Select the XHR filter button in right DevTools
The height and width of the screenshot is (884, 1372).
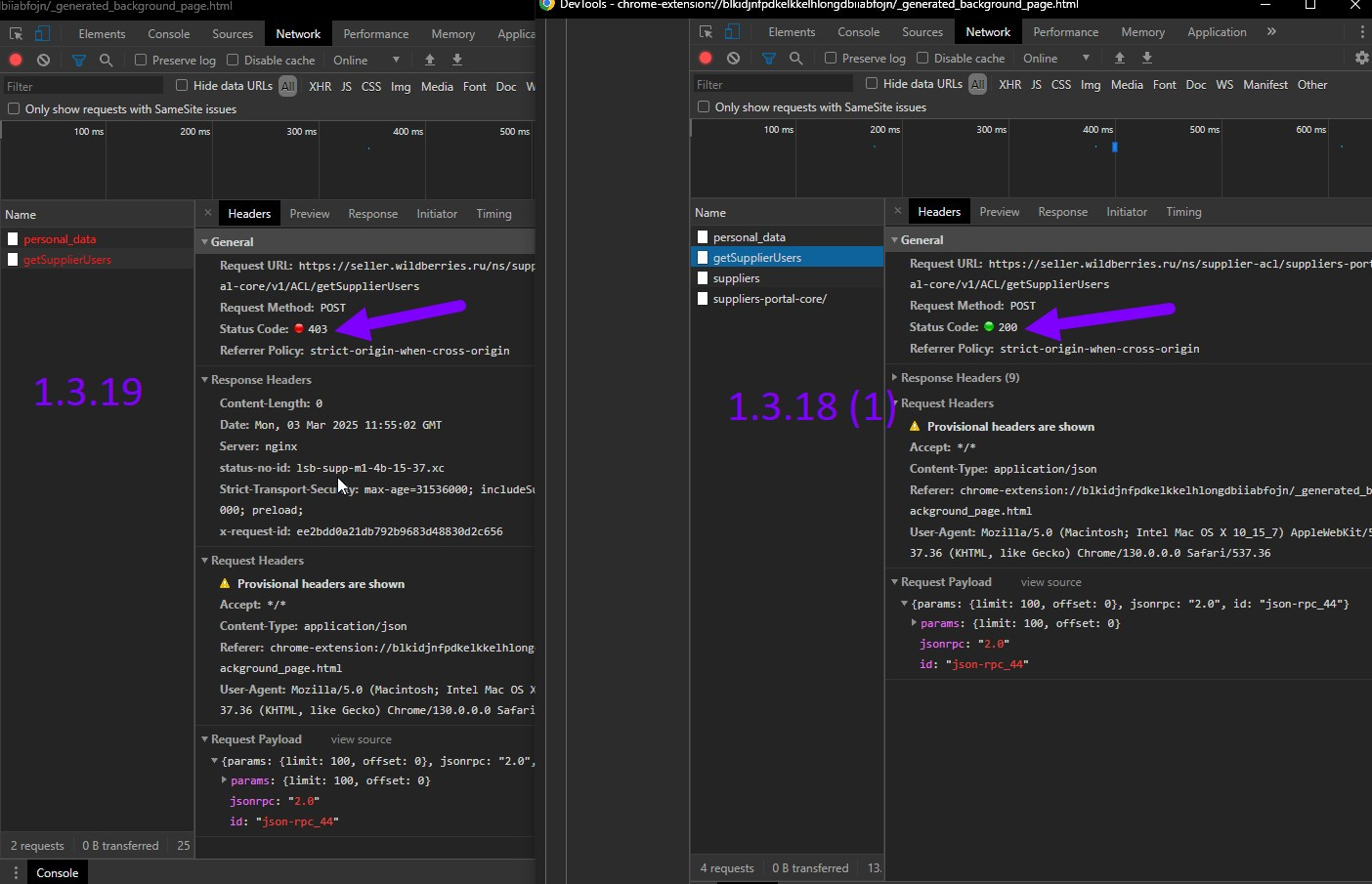pyautogui.click(x=1009, y=85)
